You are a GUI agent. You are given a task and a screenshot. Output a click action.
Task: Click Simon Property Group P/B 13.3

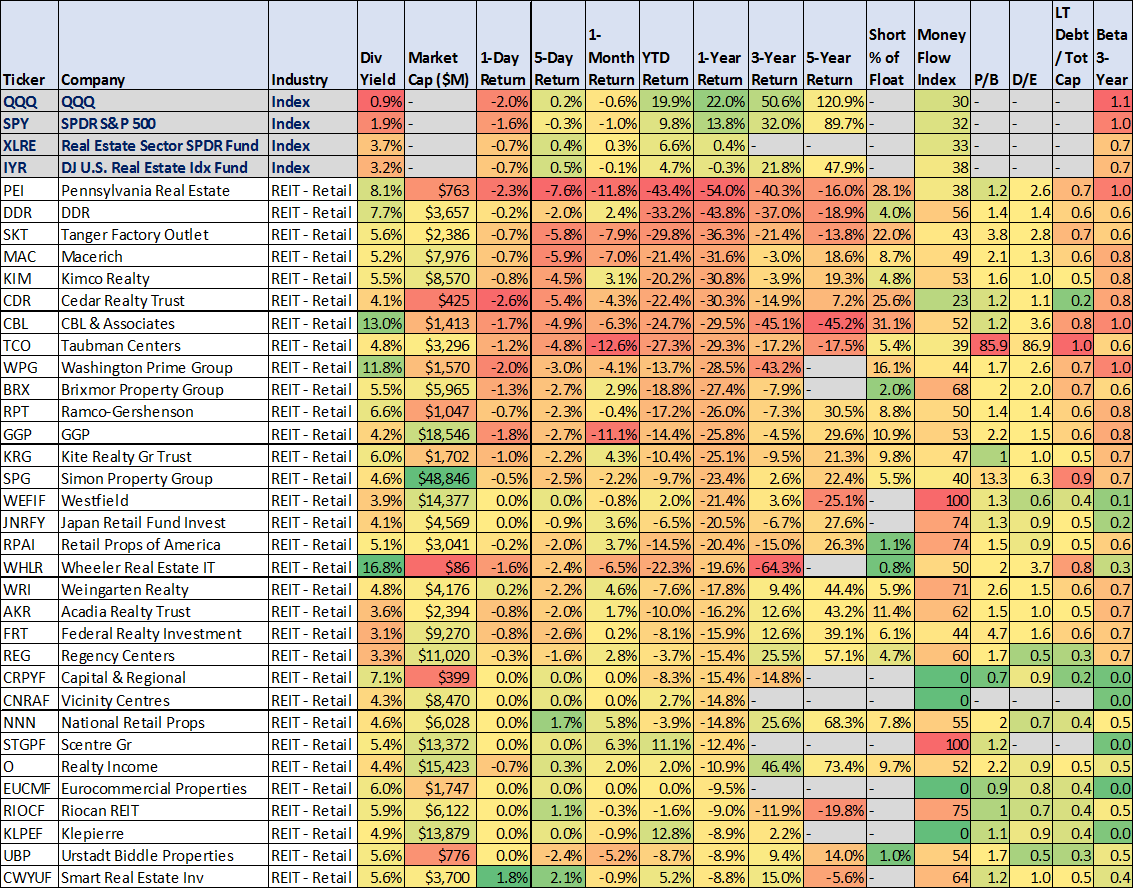point(991,478)
